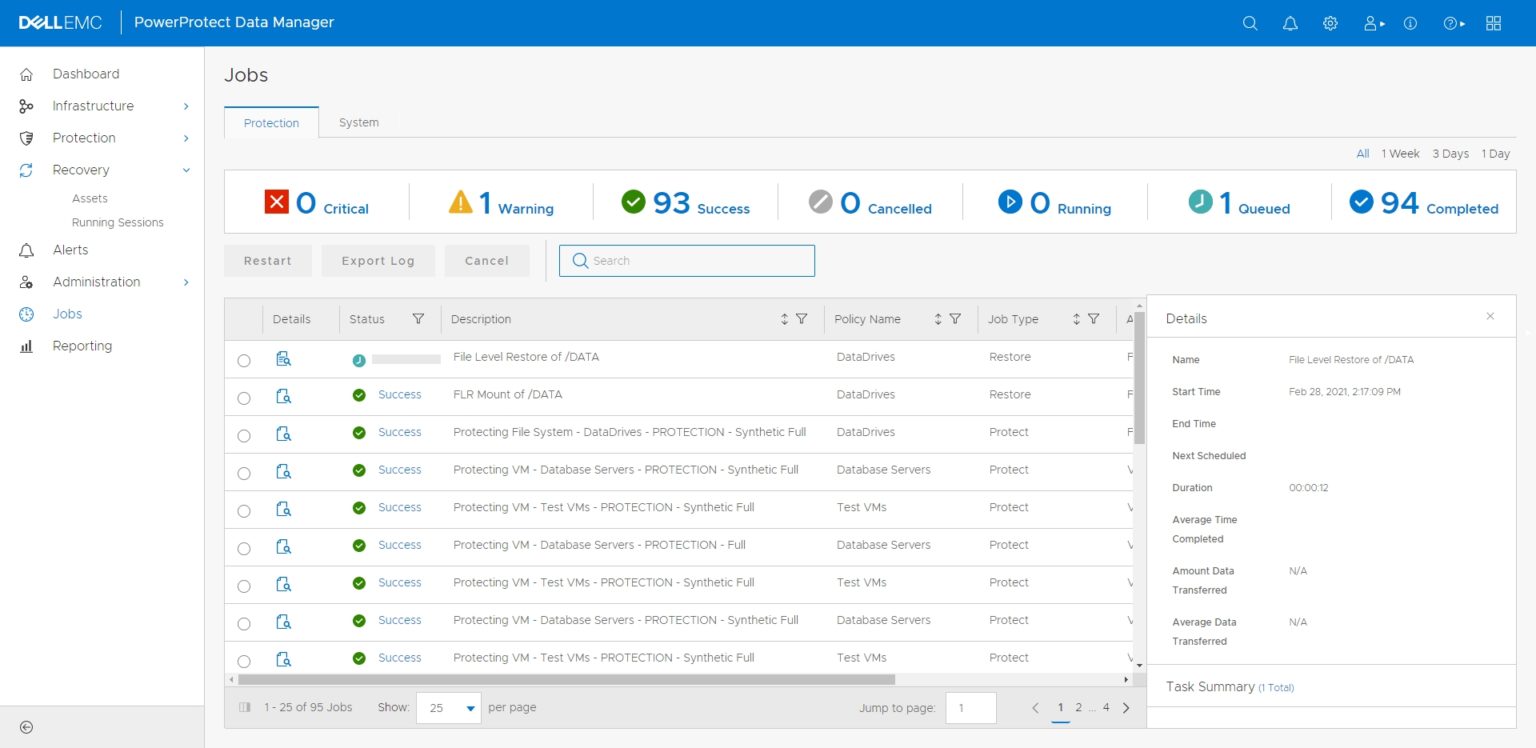Click the Export Log button

pos(378,261)
